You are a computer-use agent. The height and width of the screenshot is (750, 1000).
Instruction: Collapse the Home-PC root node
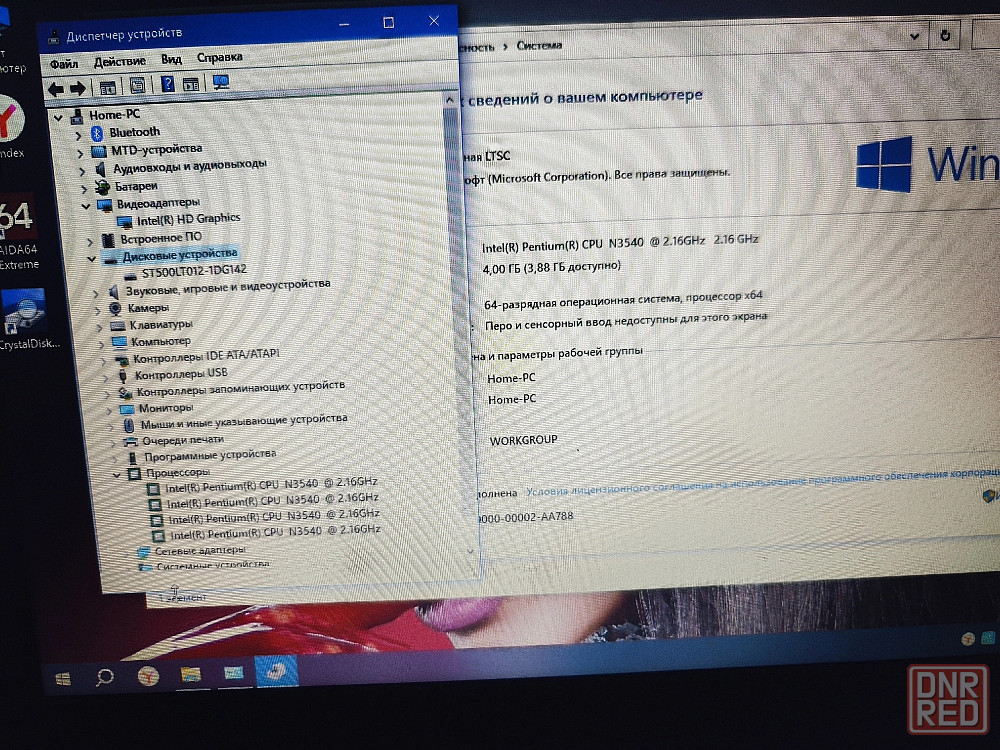point(59,118)
